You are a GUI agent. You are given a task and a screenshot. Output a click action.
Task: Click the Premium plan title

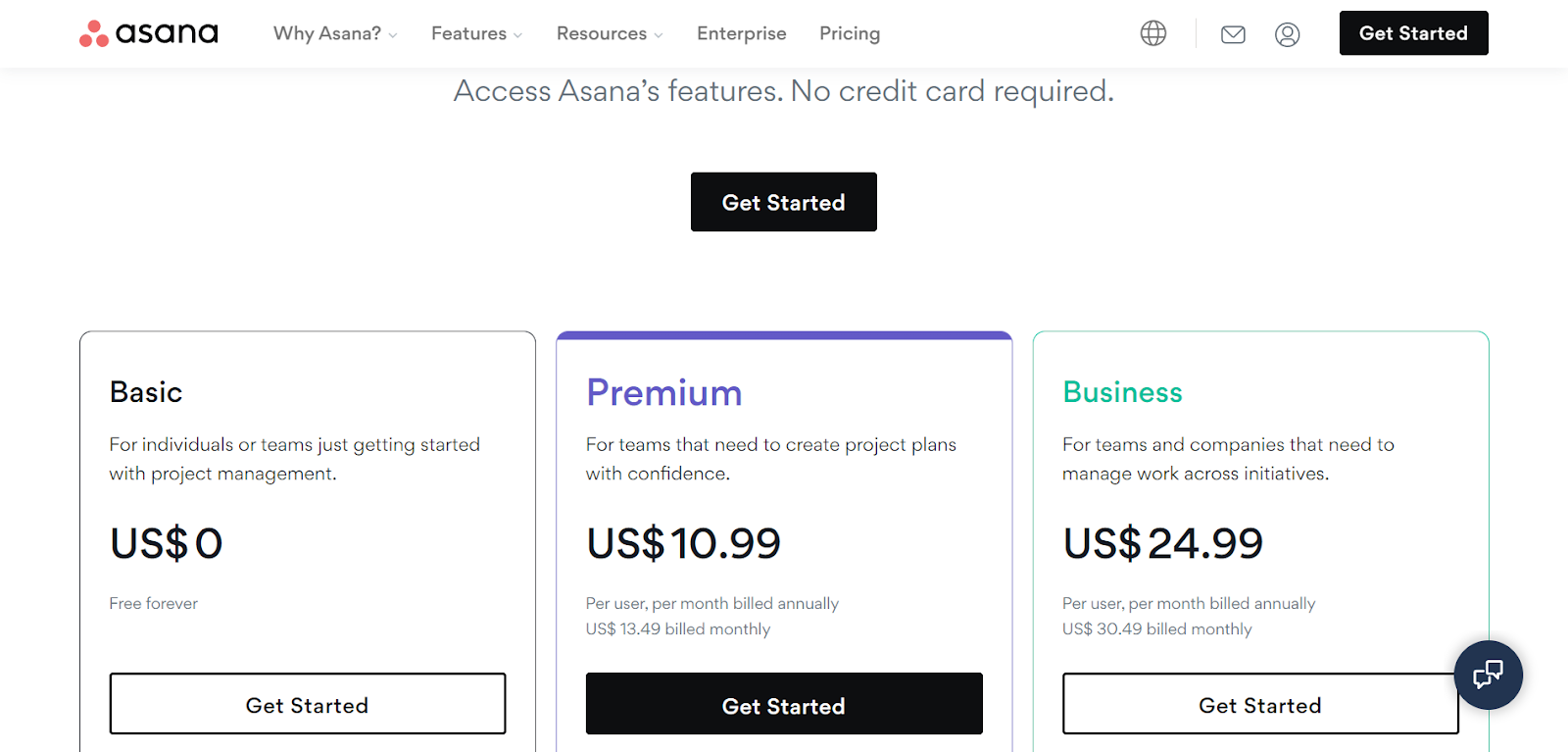pos(664,392)
